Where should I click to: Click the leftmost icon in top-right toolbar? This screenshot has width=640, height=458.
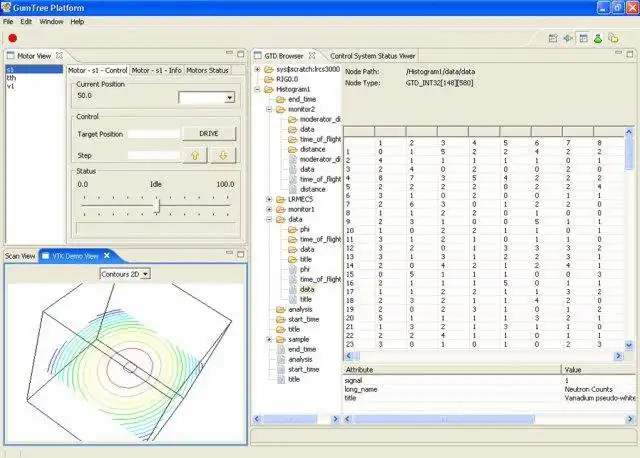552,38
